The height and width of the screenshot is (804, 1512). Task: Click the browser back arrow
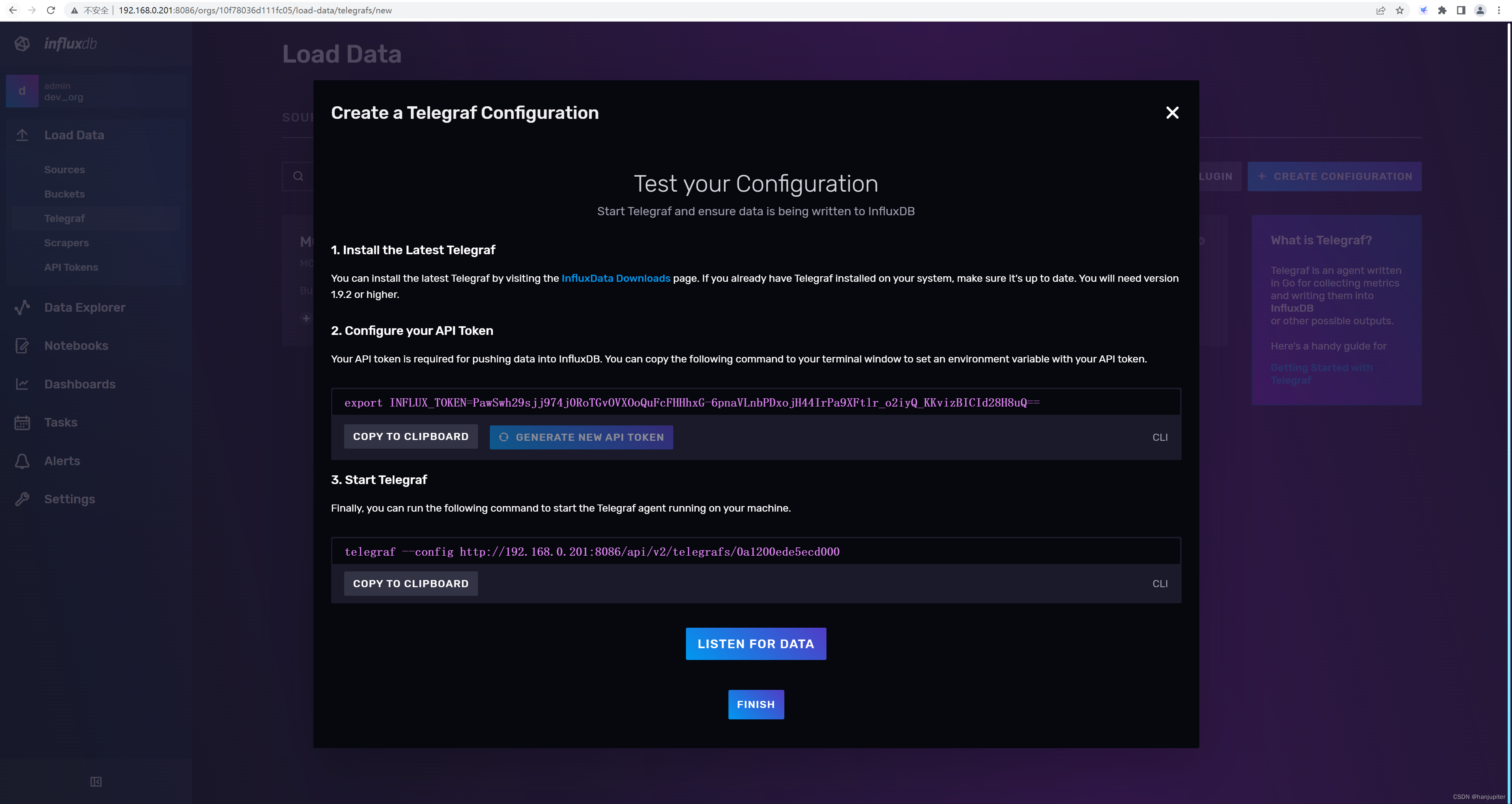coord(13,10)
